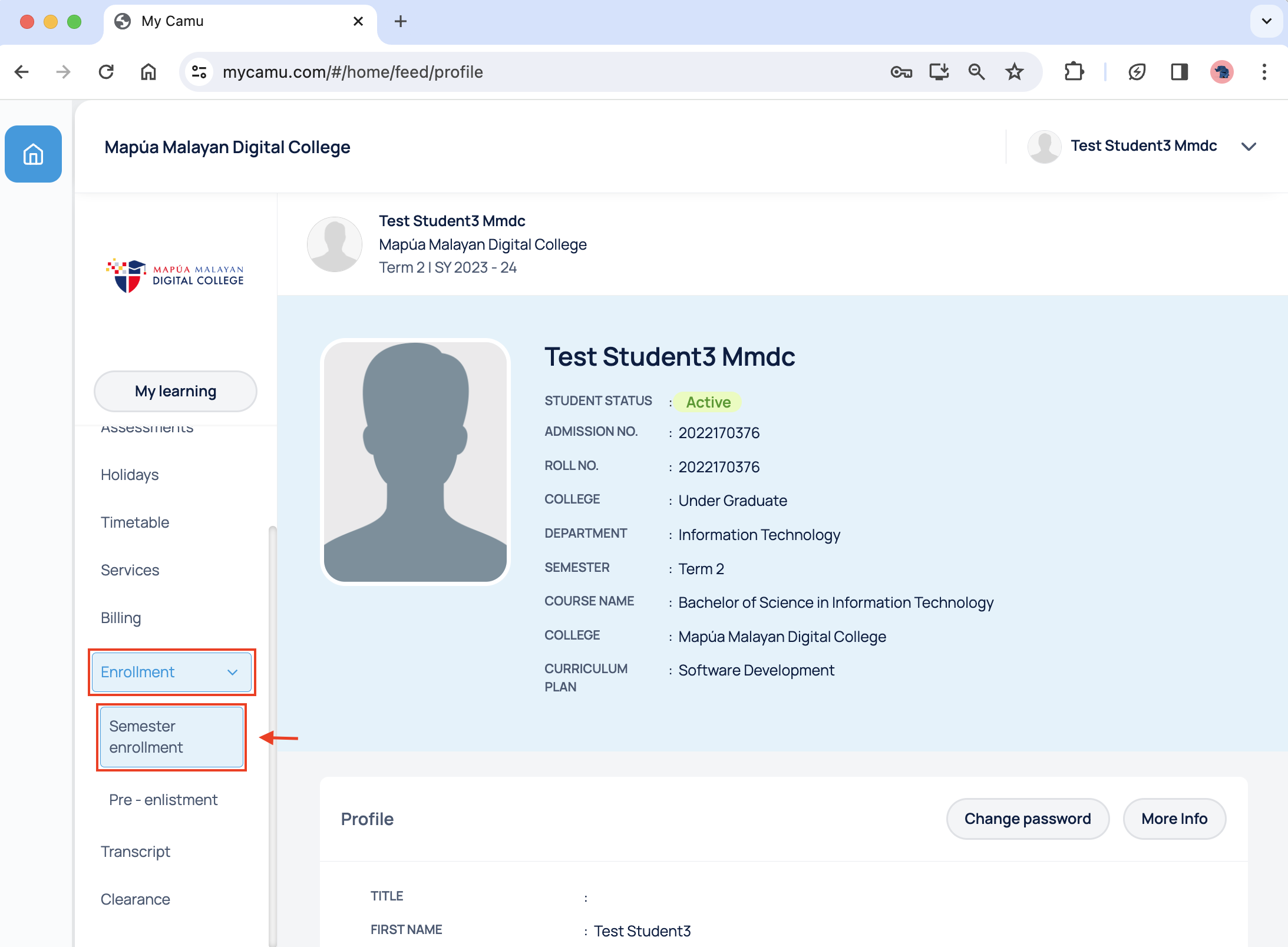This screenshot has width=1288, height=947.
Task: Click the large profile photo placeholder
Action: (415, 462)
